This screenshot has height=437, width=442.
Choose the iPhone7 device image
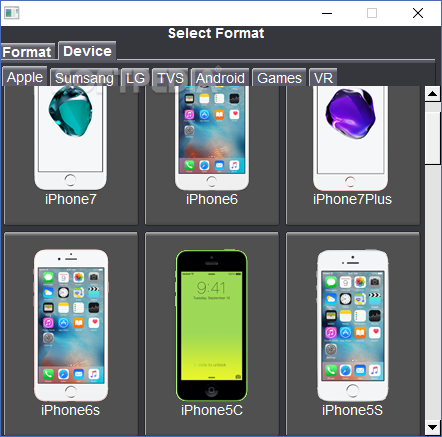point(70,138)
